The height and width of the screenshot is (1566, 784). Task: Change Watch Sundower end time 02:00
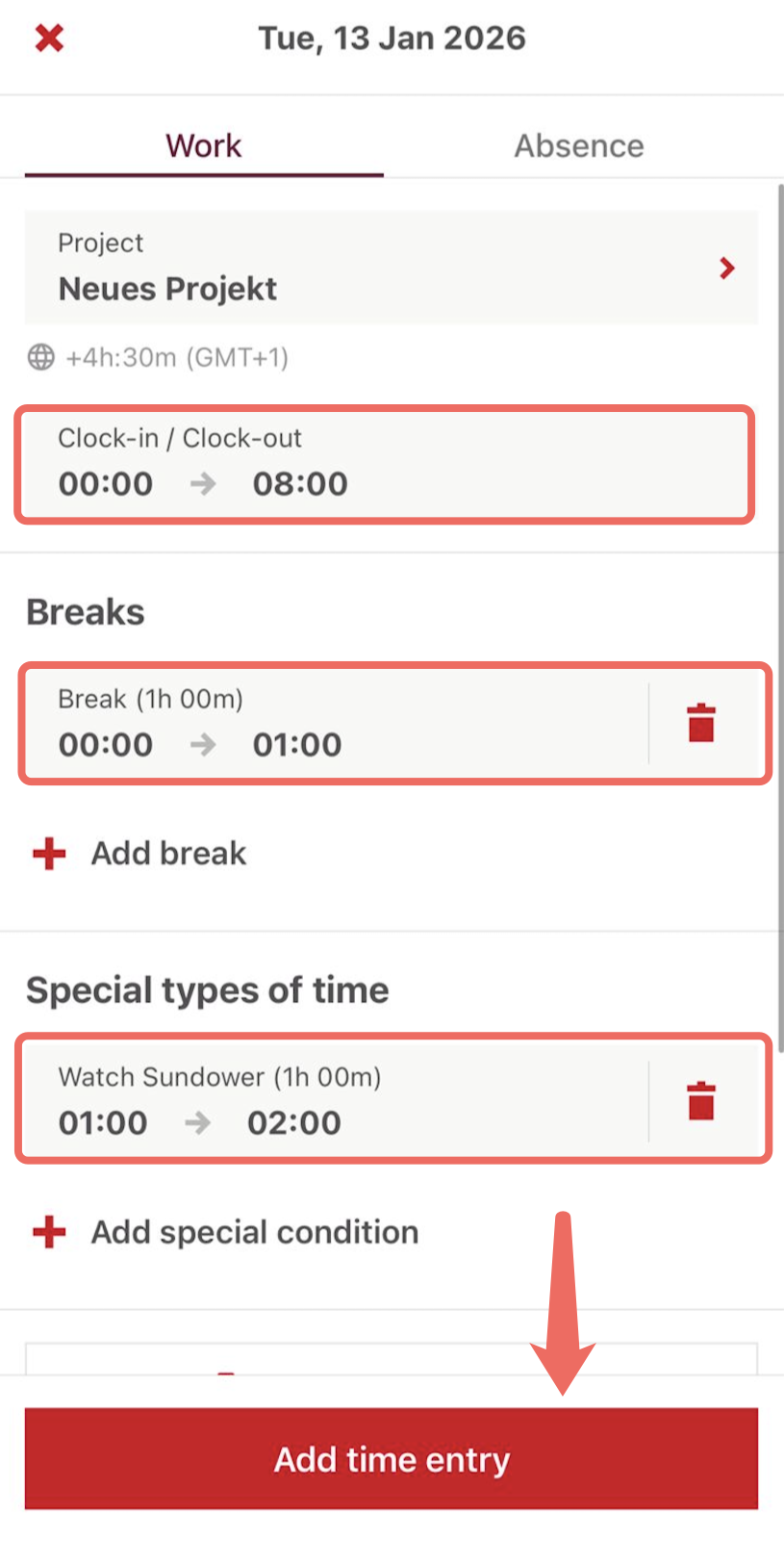click(x=294, y=1122)
